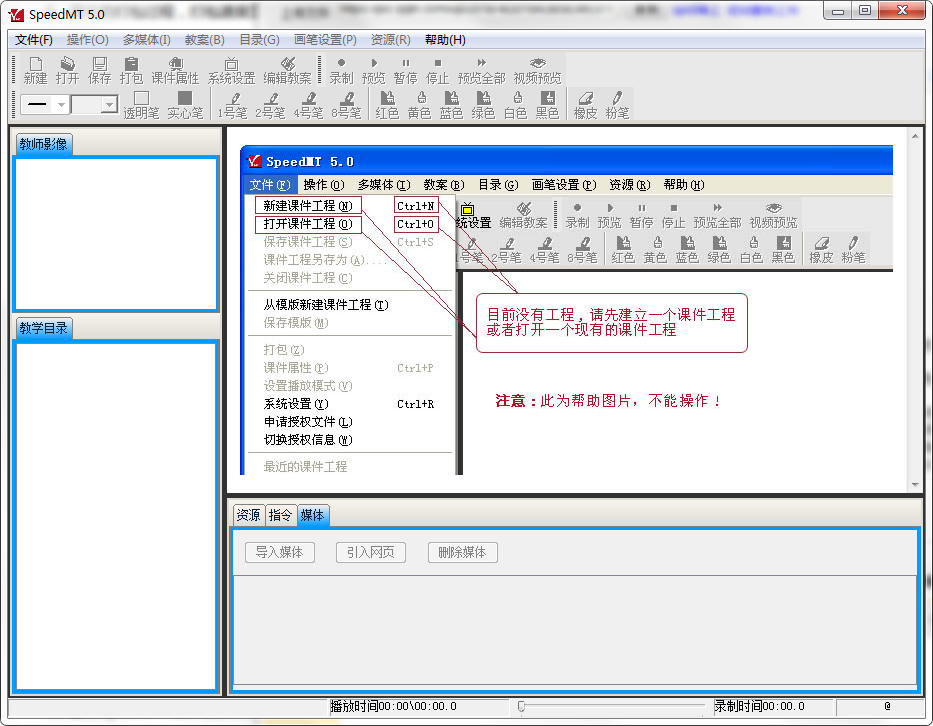Pick the 黄色 yellow pen color
Viewport: 933px width, 726px height.
[419, 105]
